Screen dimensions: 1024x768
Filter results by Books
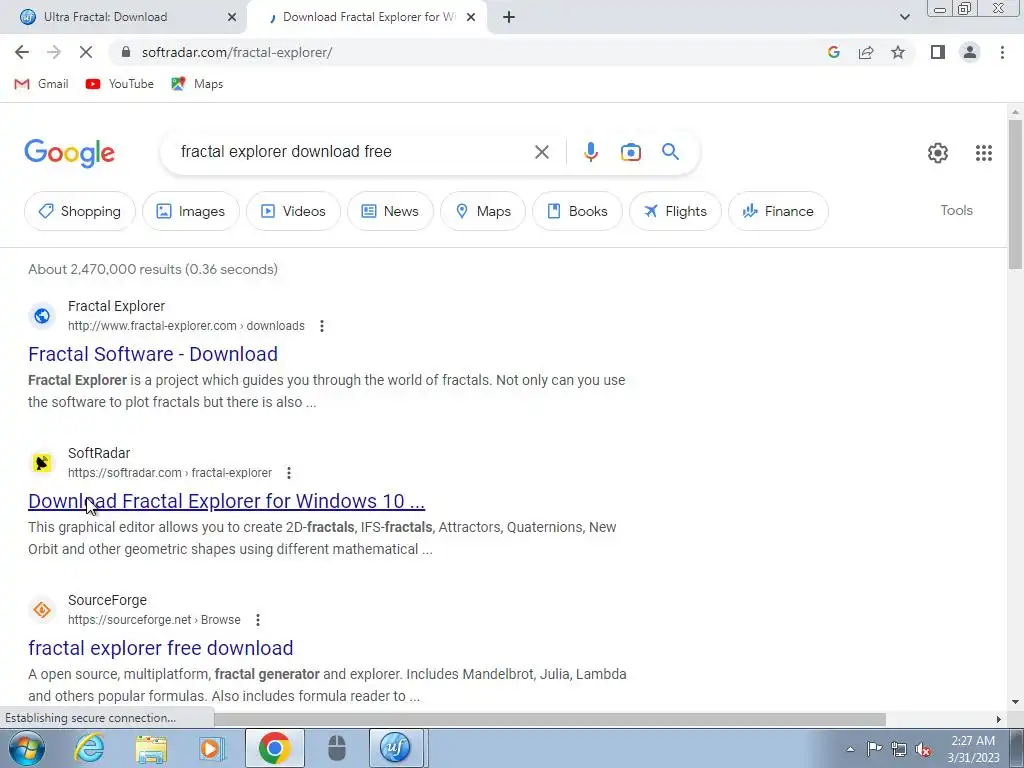577,211
